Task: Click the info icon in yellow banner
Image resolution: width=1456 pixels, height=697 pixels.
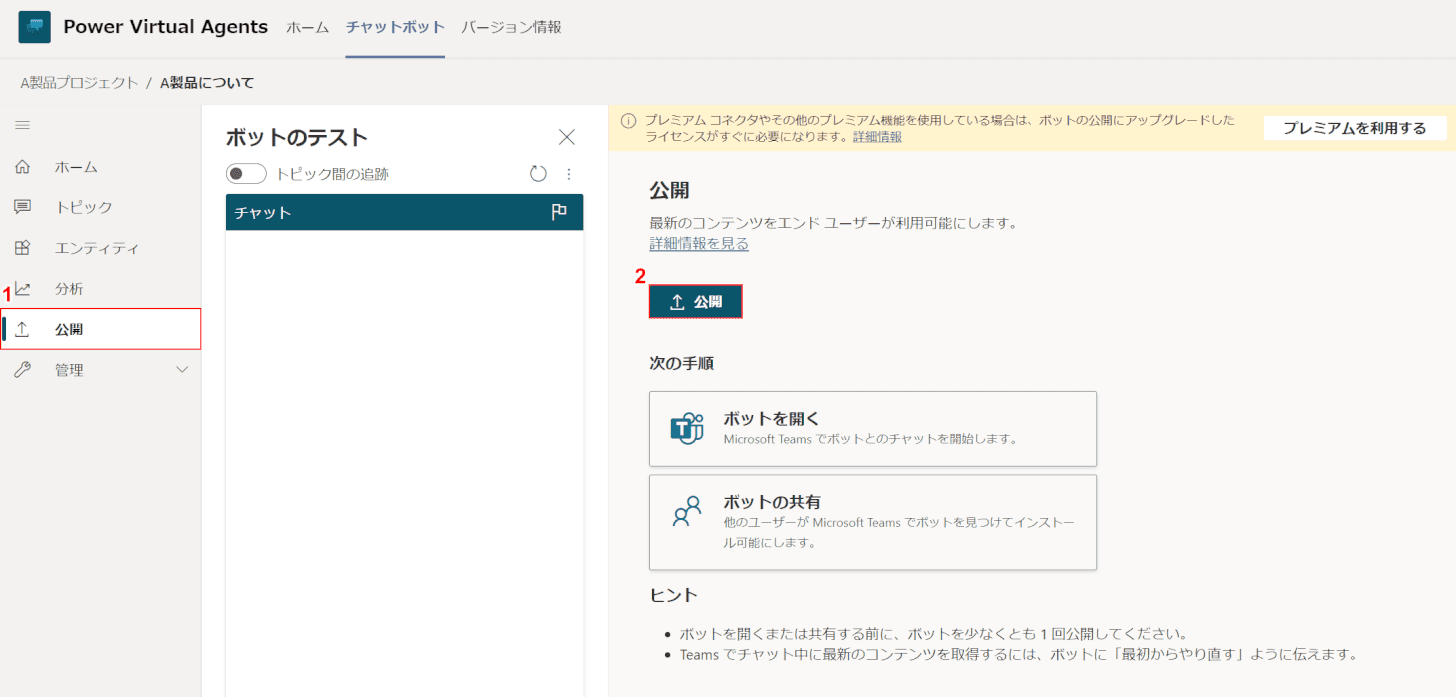Action: point(628,120)
